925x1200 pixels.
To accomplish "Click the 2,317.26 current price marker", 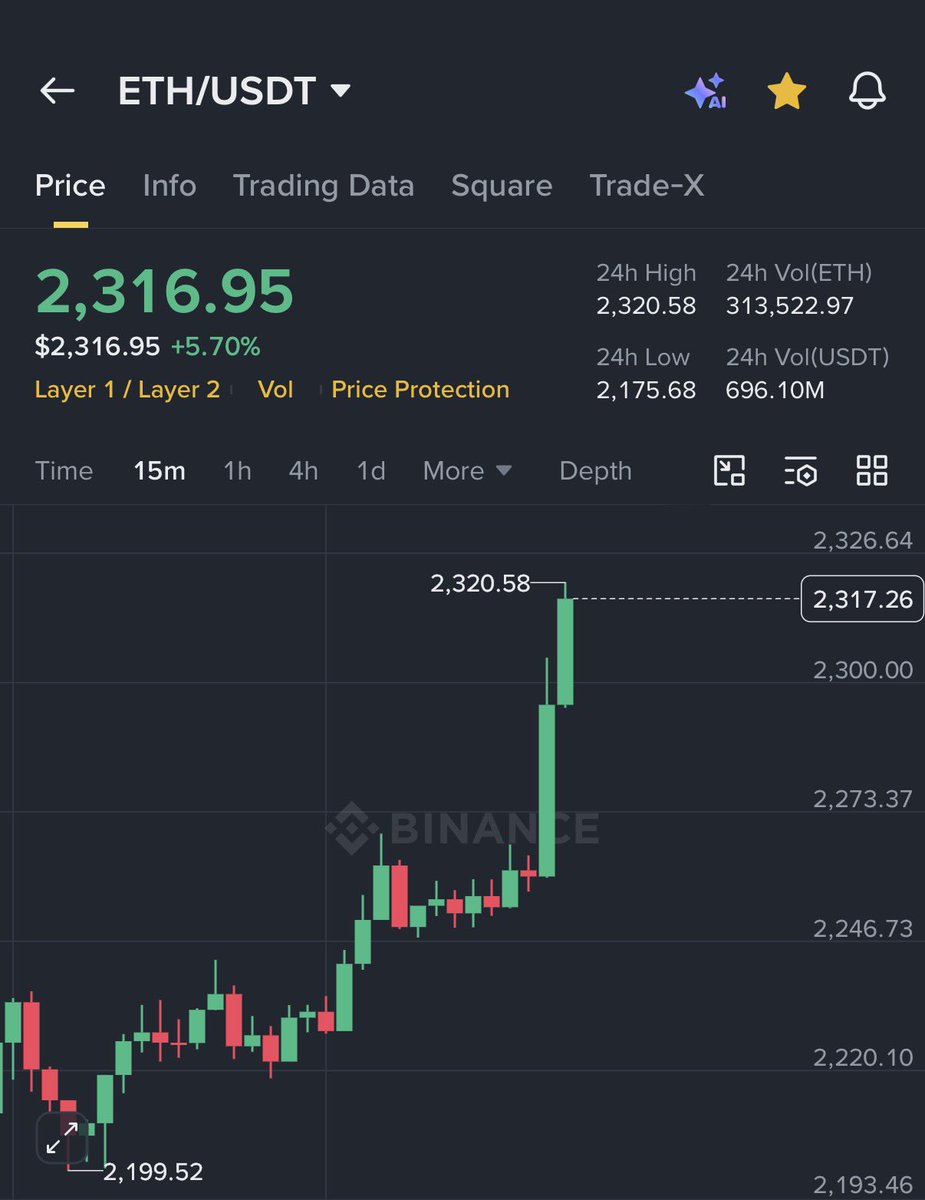I will 862,599.
